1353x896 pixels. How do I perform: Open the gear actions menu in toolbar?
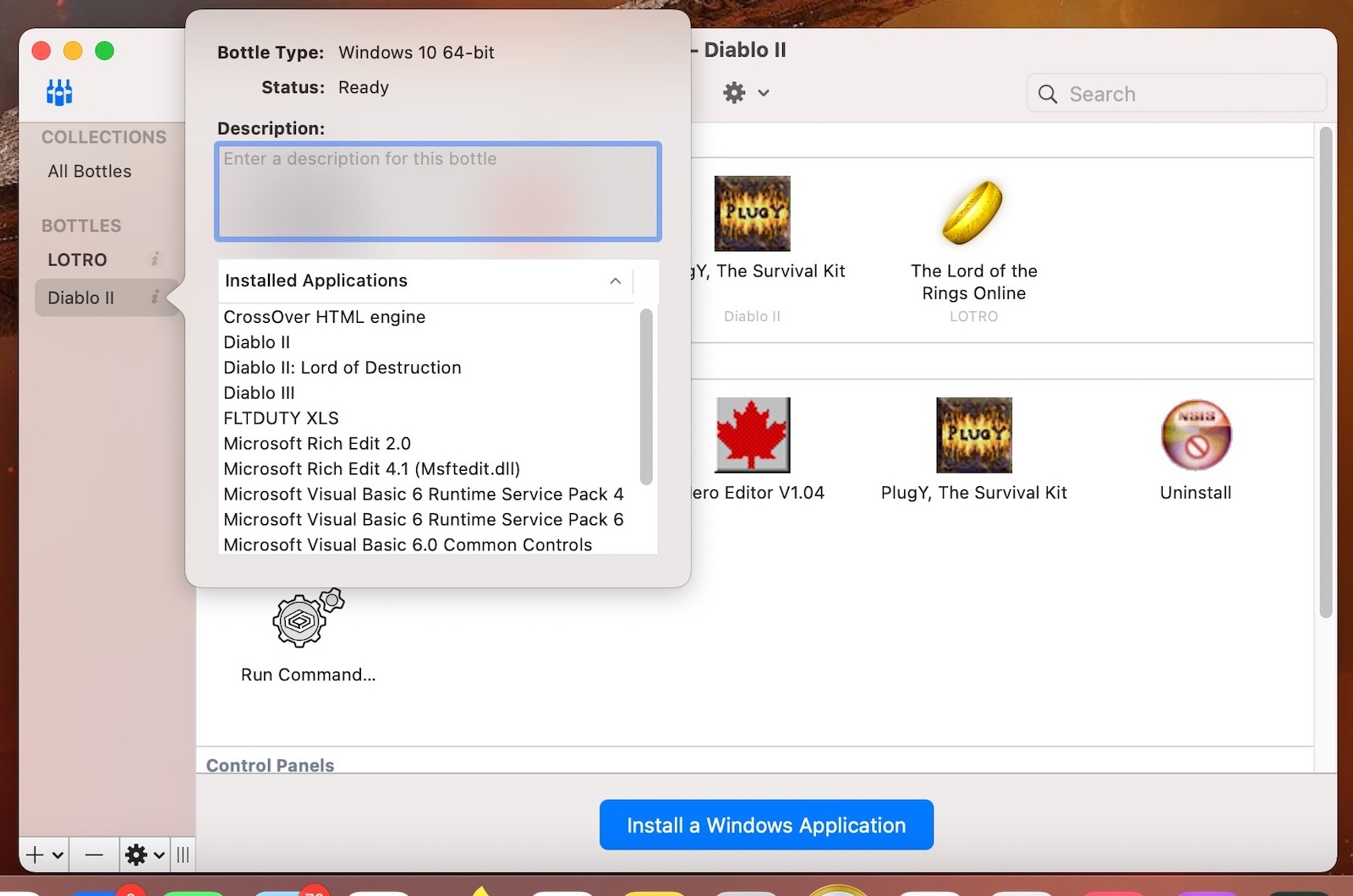coord(746,93)
